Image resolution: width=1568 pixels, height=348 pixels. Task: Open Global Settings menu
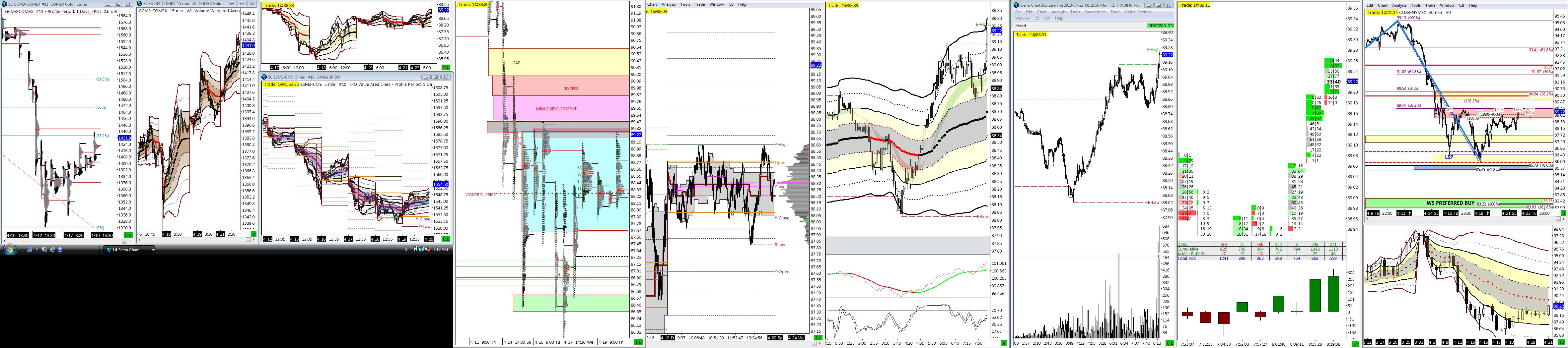pos(1138,12)
